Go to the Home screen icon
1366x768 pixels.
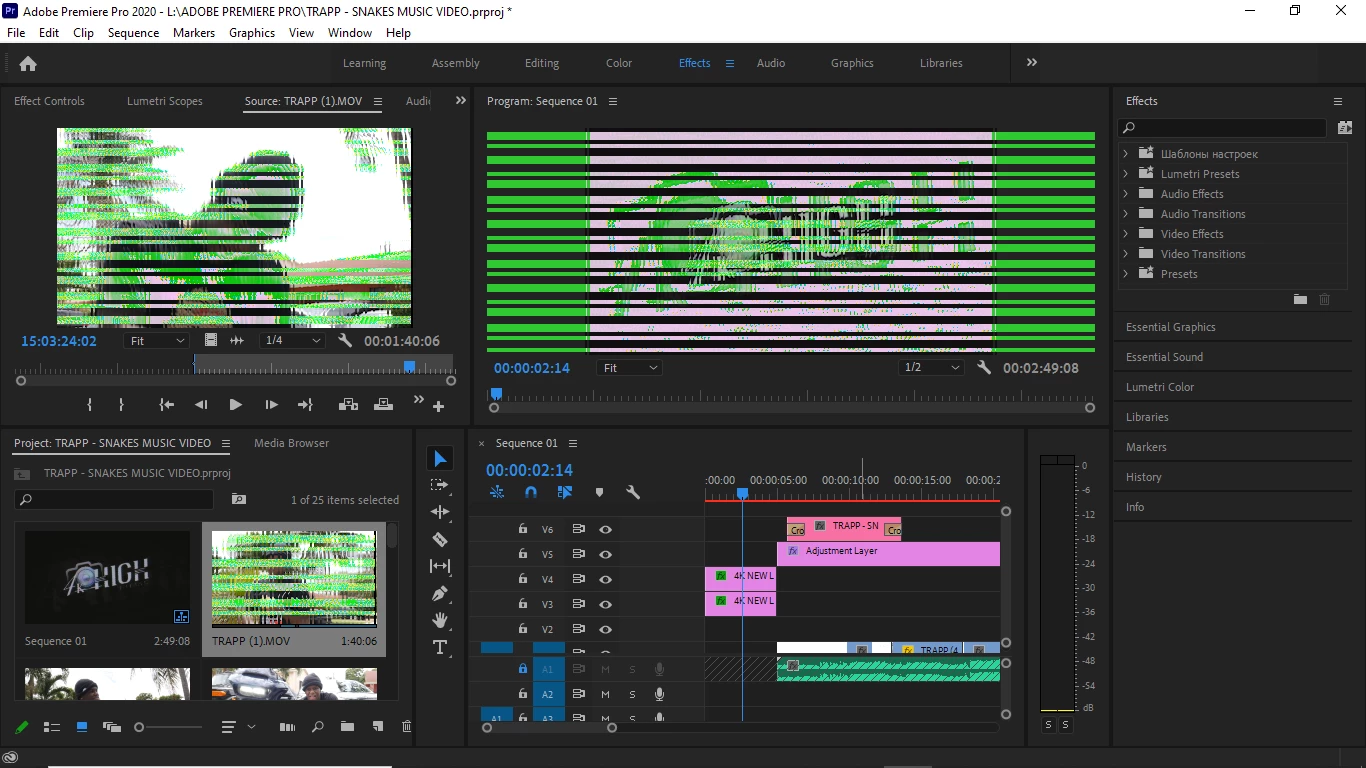pos(28,63)
